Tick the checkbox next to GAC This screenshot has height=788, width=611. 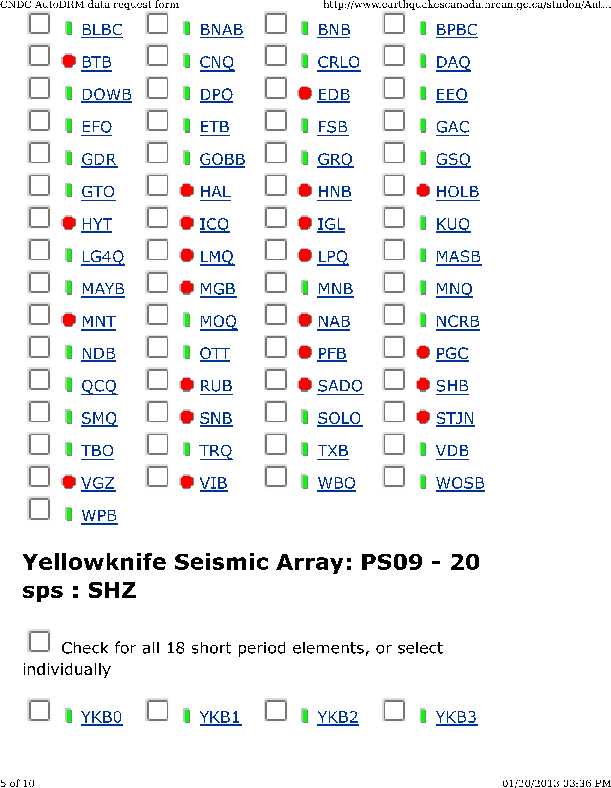pos(393,121)
